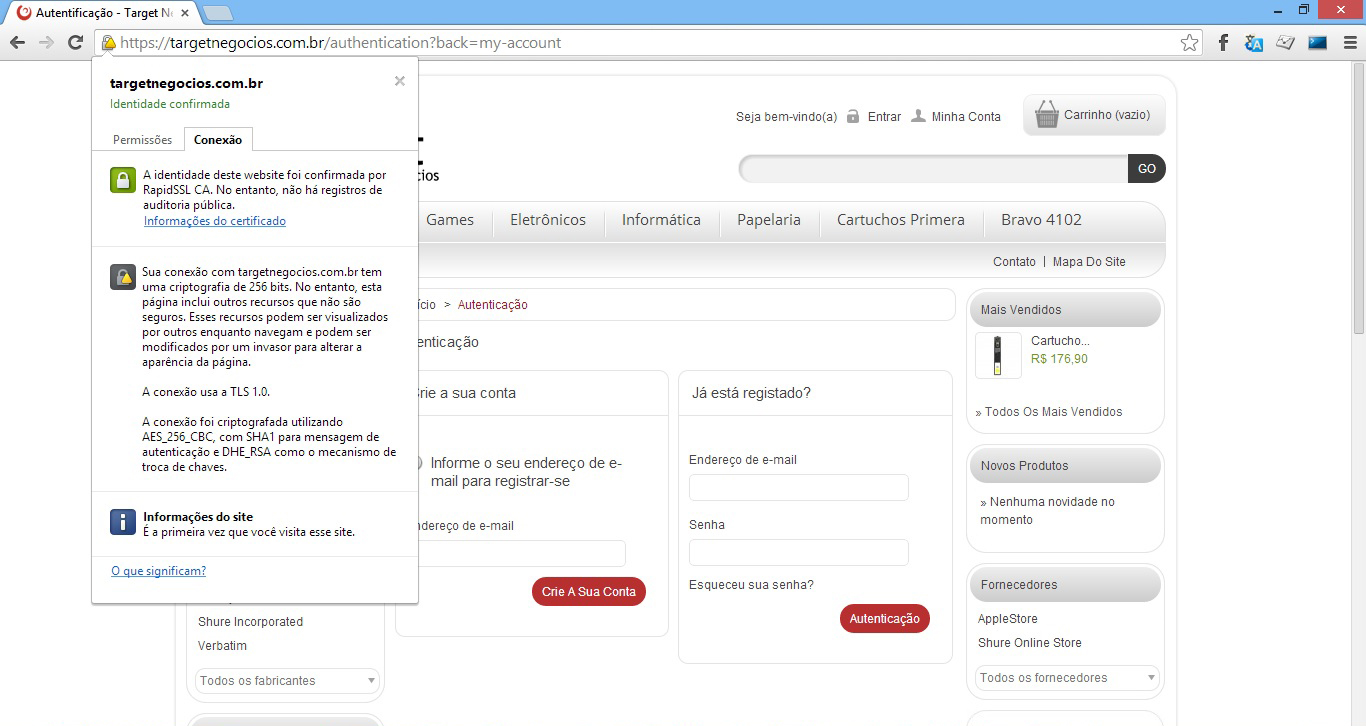Close the Autentificação browser tab
1366x726 pixels.
[x=185, y=13]
